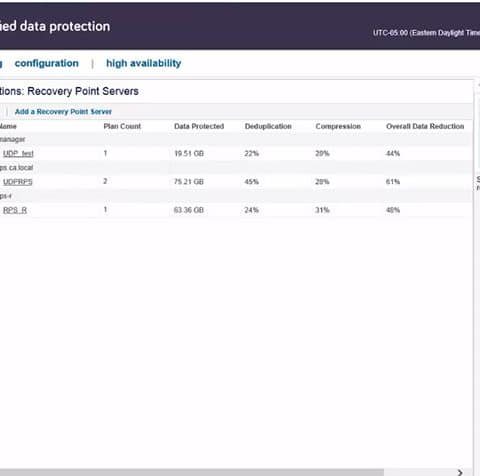This screenshot has width=480, height=476.
Task: Sort by the Deduplication column header
Action: [x=268, y=126]
